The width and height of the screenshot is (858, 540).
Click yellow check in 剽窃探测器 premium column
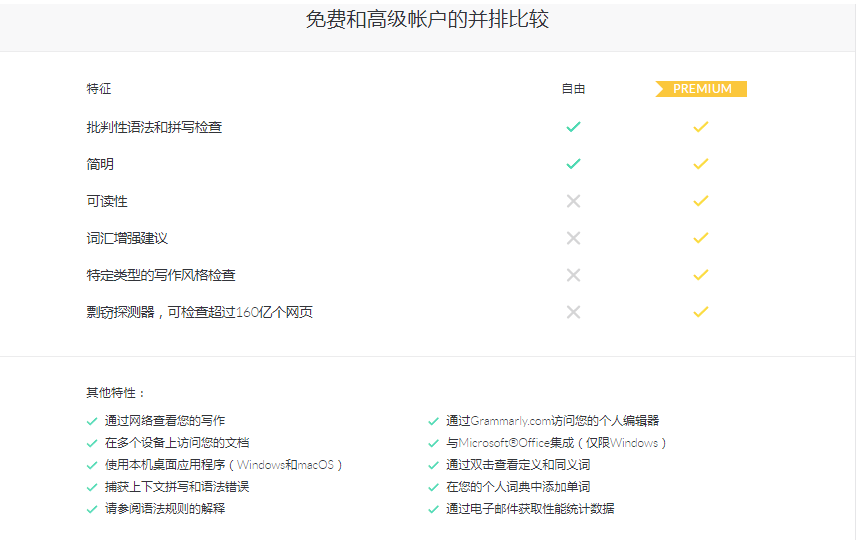pyautogui.click(x=700, y=312)
